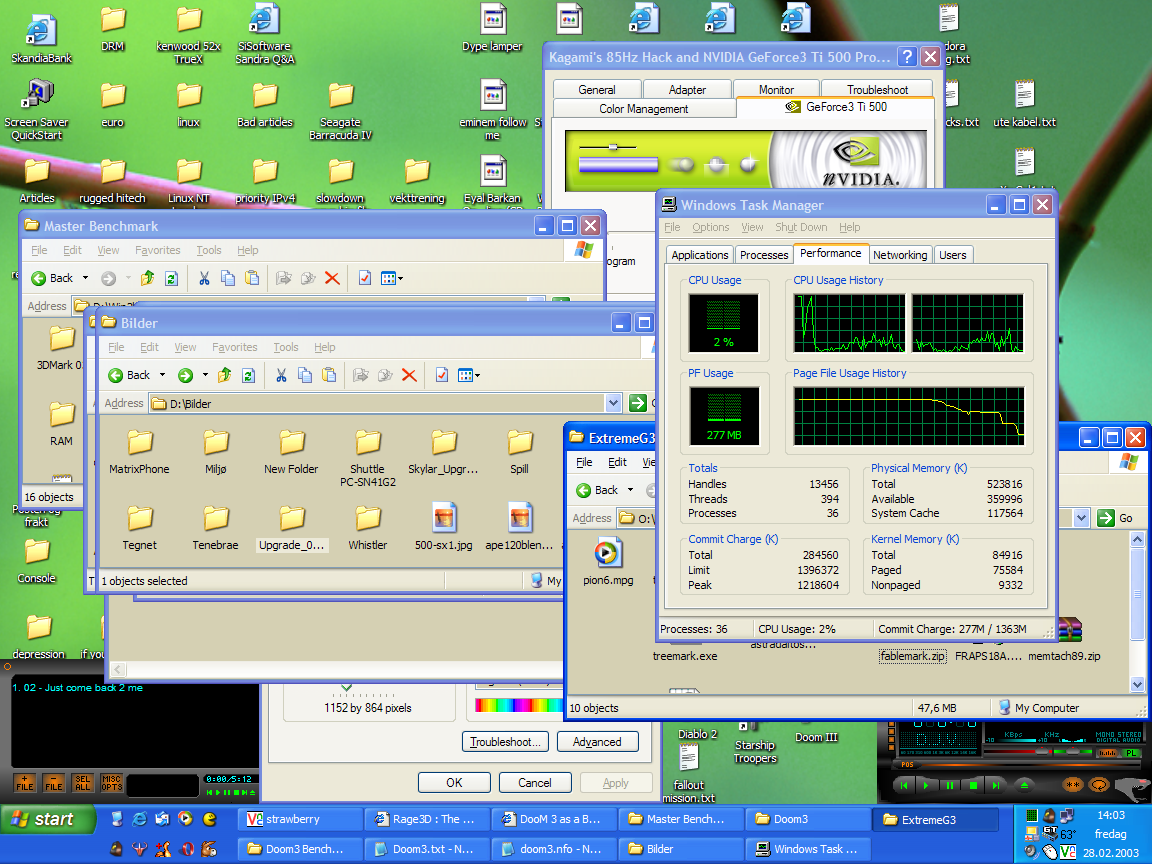The height and width of the screenshot is (864, 1152).
Task: Open Back history dropdown in Master Benchmark
Action: [85, 278]
